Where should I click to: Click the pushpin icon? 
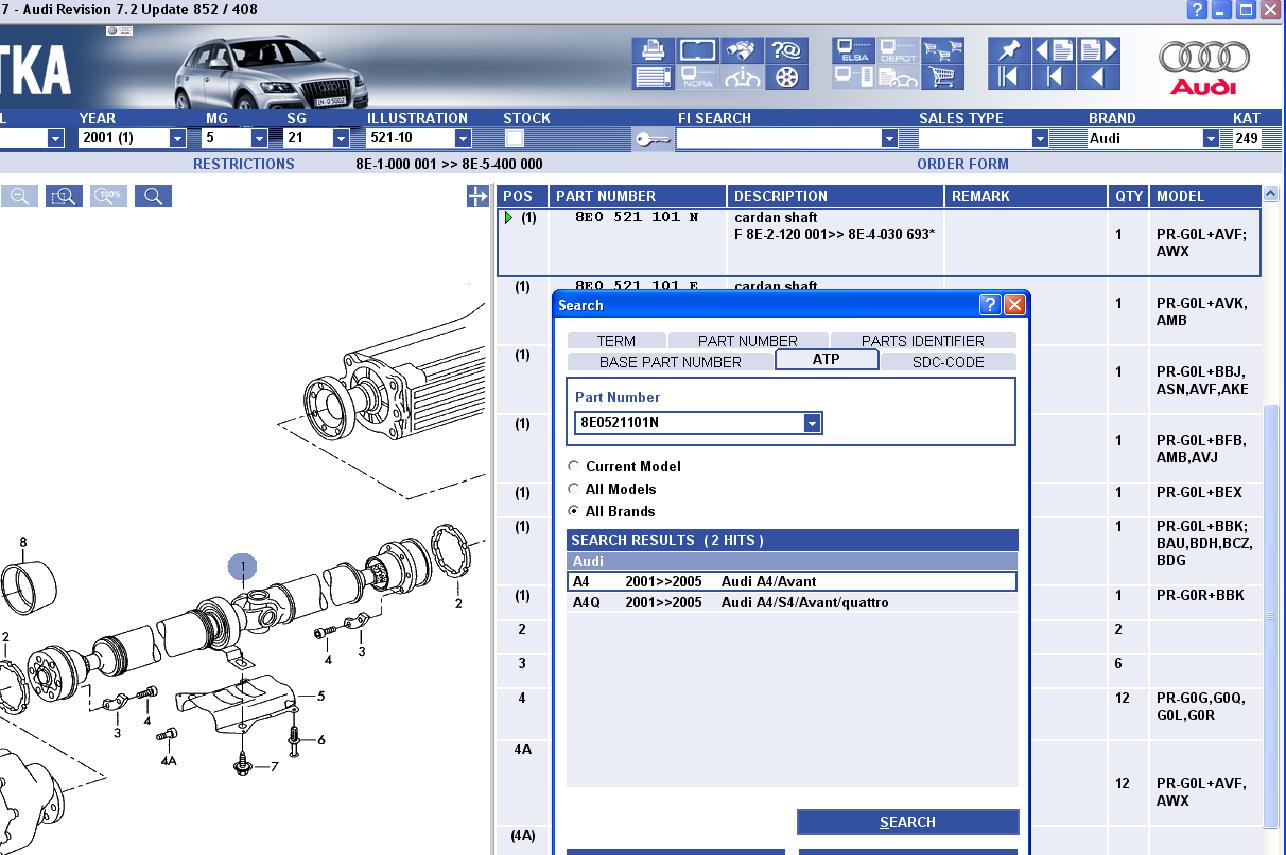tap(1009, 50)
